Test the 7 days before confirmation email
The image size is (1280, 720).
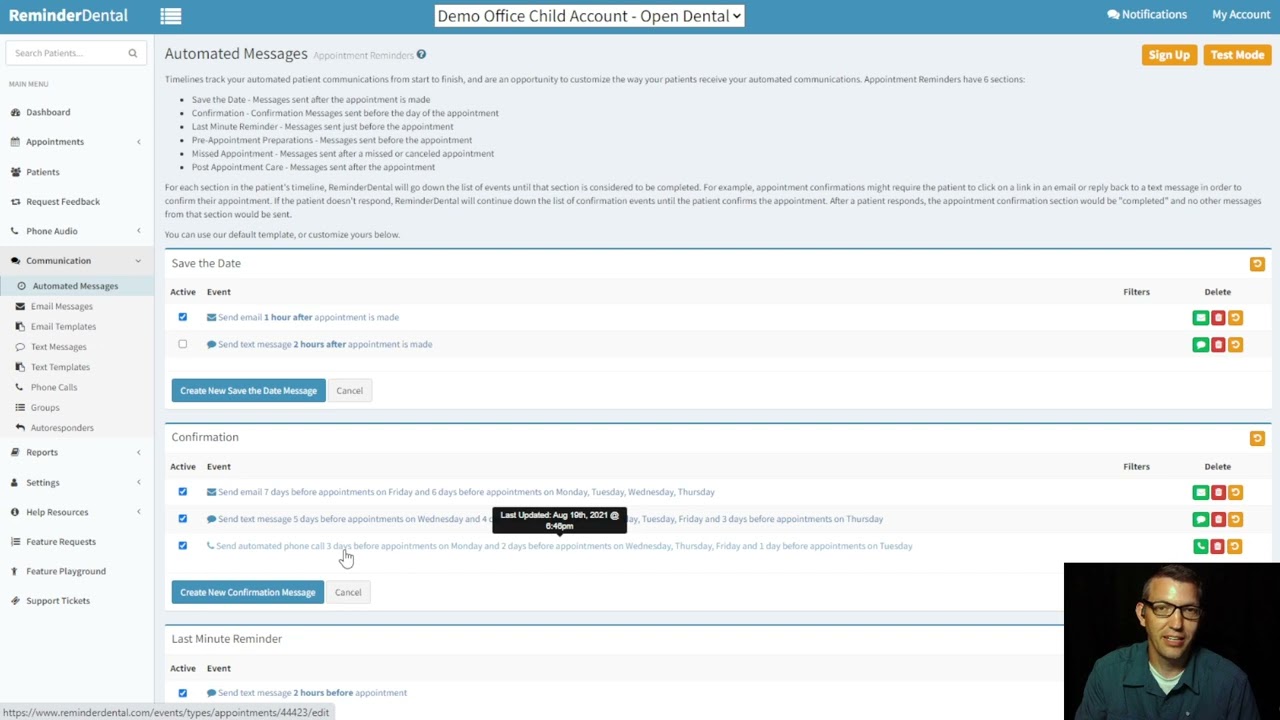(x=1200, y=493)
